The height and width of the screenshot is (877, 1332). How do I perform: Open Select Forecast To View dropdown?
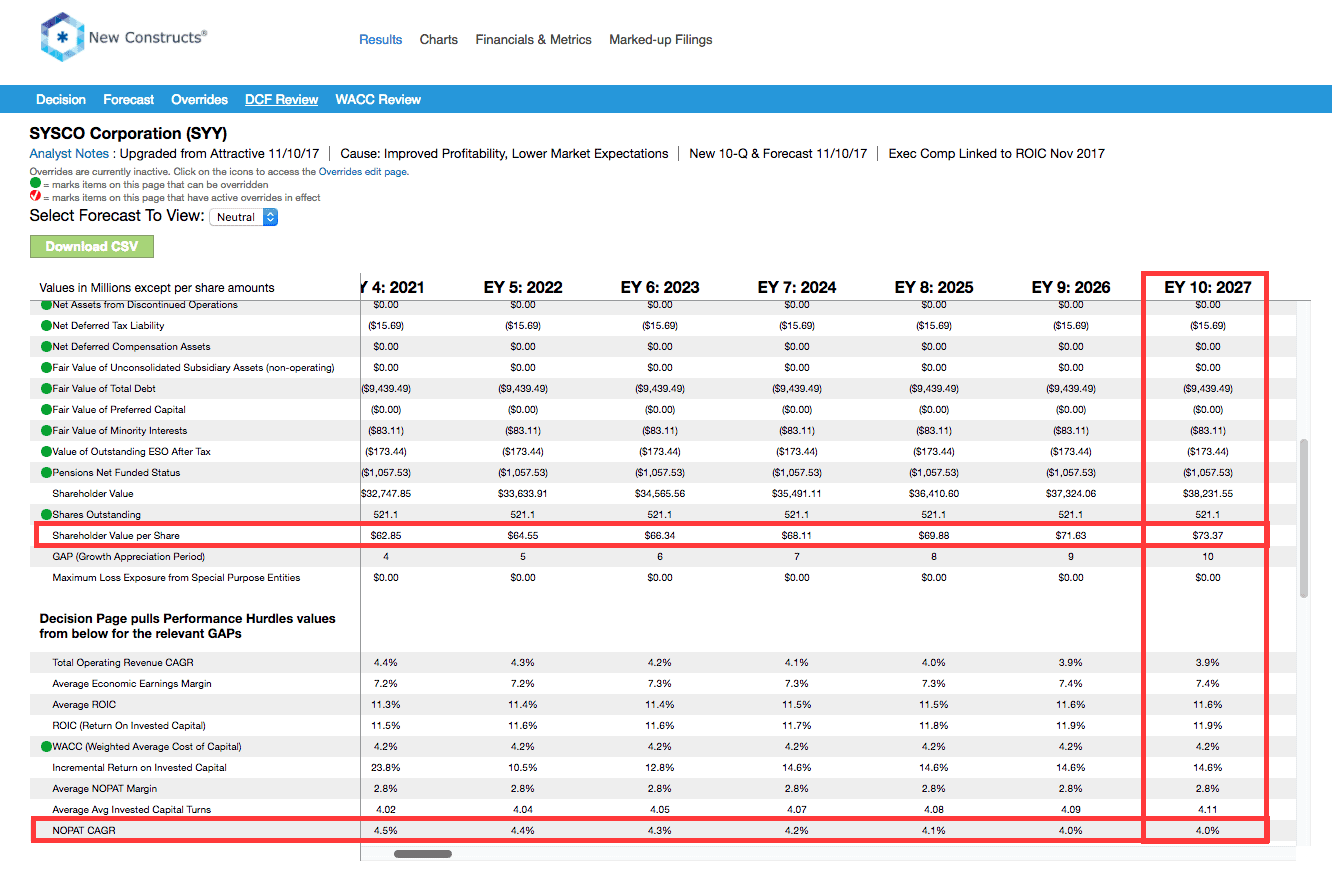click(x=244, y=217)
